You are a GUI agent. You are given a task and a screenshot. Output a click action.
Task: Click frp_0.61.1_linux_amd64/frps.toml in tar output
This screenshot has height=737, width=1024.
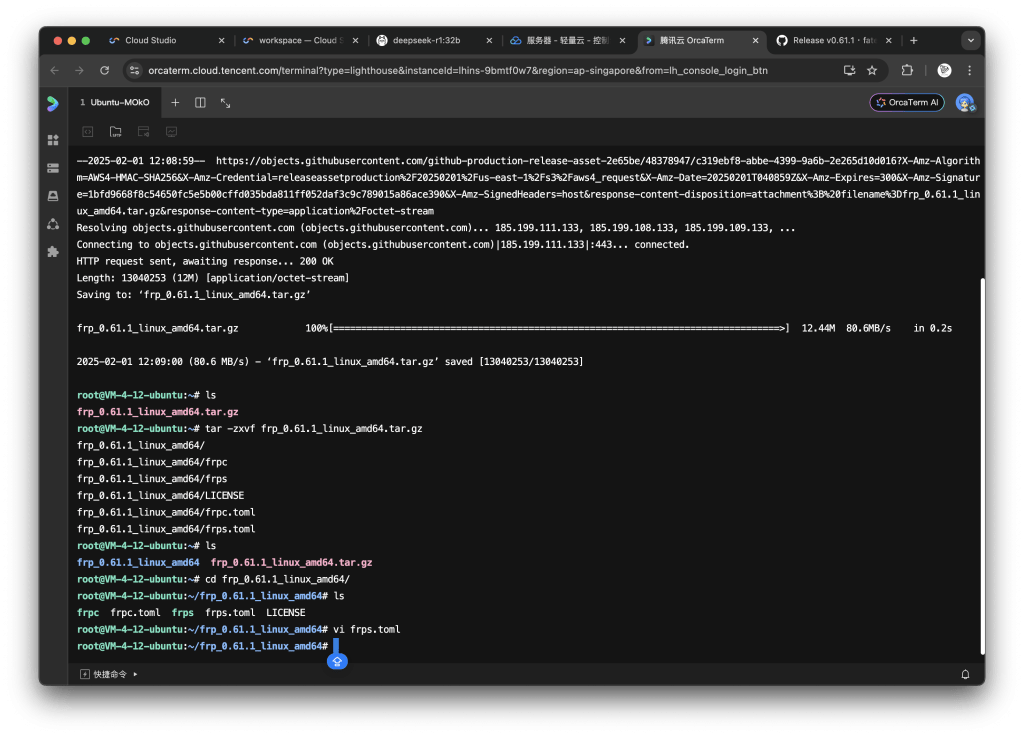tap(166, 529)
